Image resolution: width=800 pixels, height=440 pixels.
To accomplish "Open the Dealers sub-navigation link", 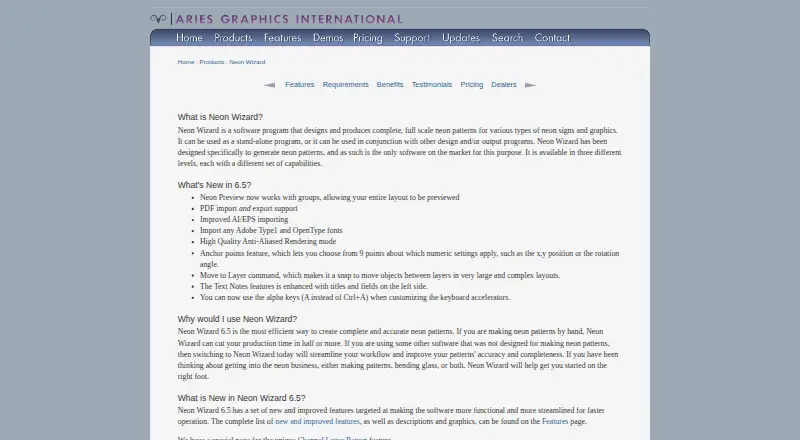I will 504,85.
